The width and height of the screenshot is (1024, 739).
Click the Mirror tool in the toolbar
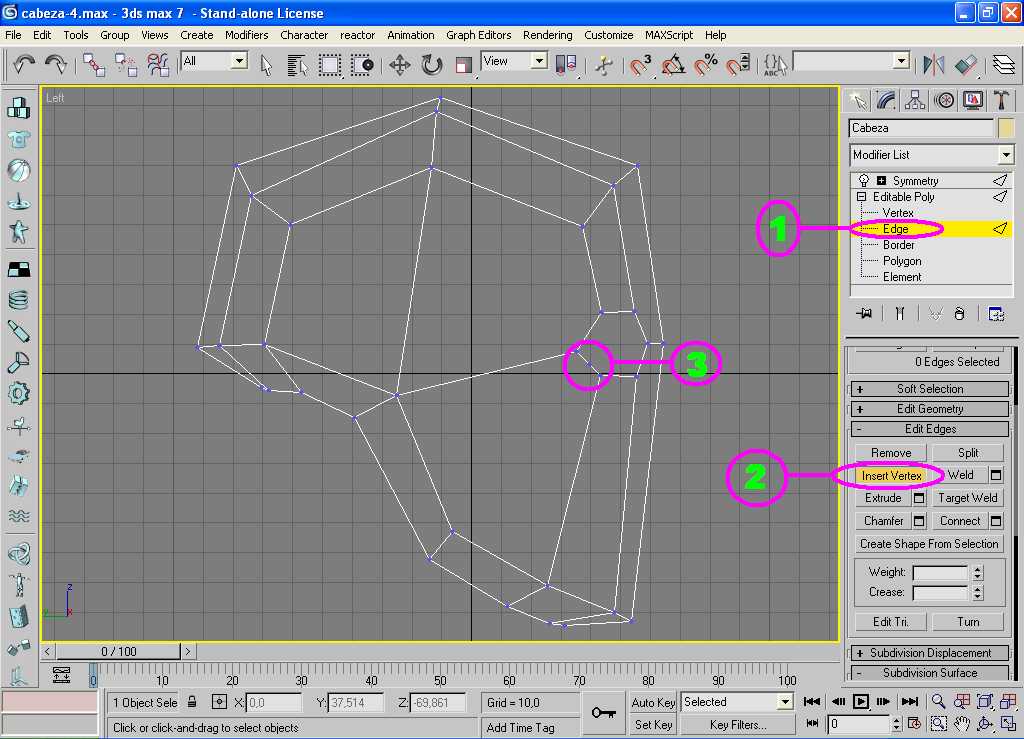[934, 65]
